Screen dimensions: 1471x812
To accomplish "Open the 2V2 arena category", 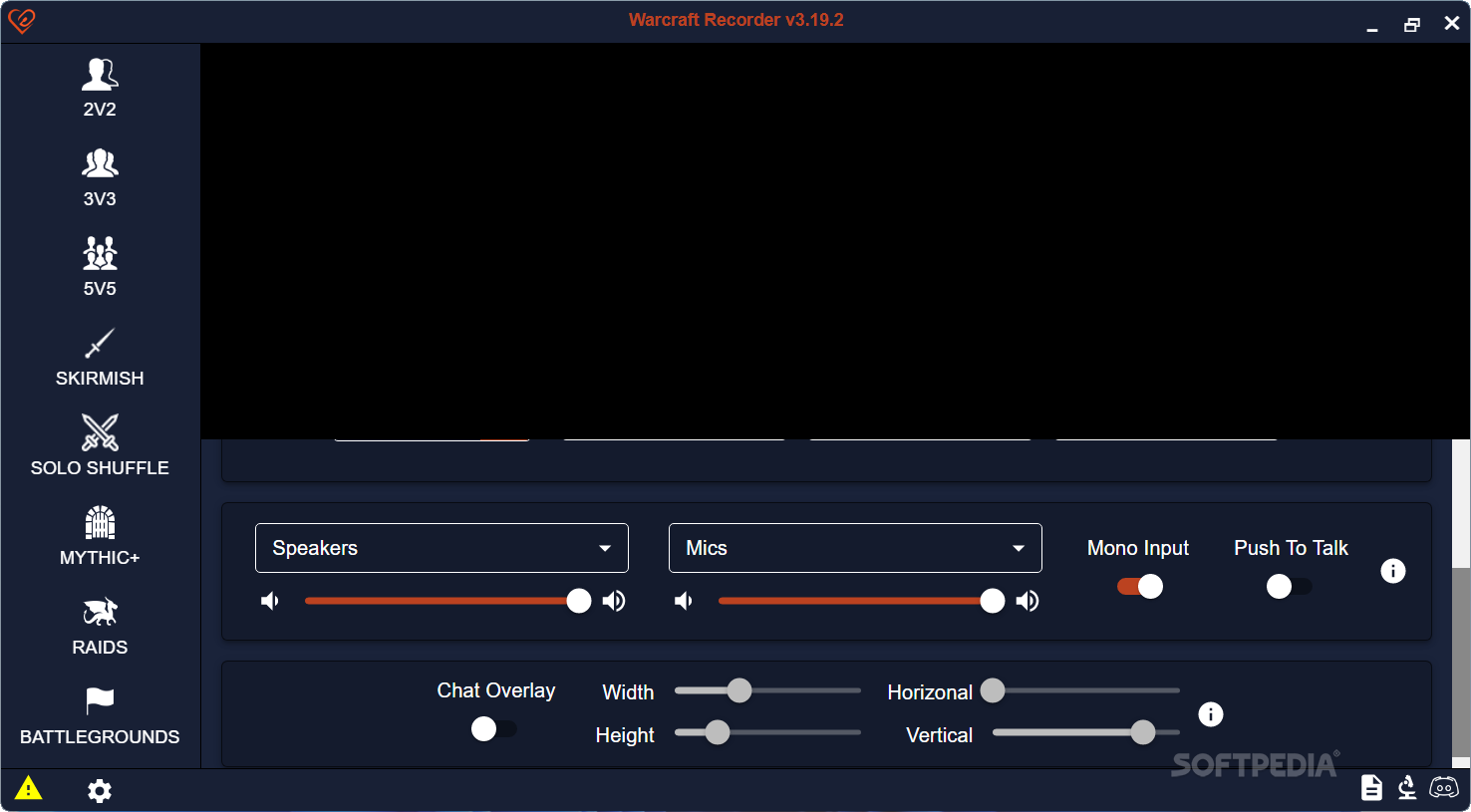I will pos(100,89).
